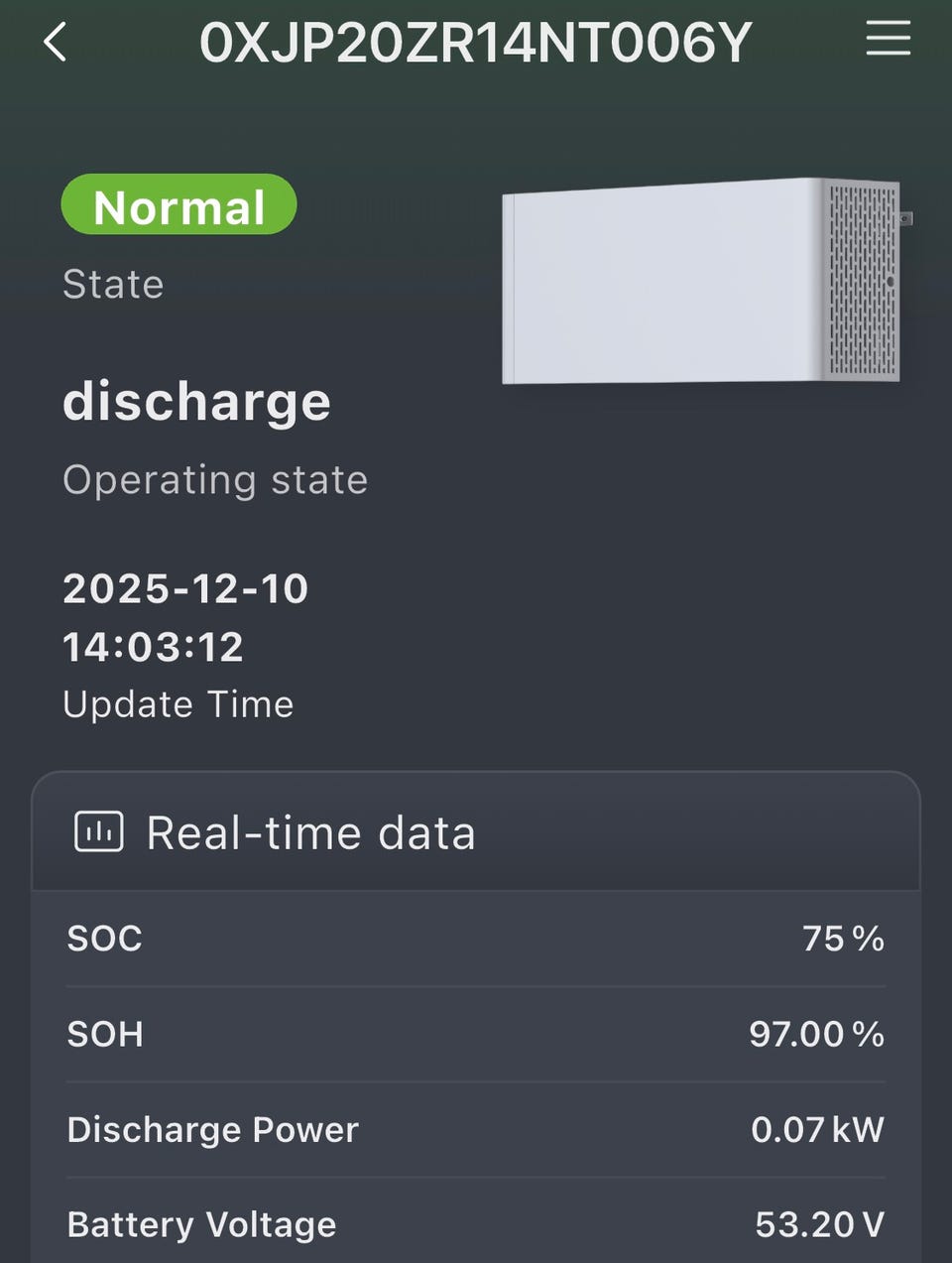Select the SOH row label
The width and height of the screenshot is (952, 1263).
[x=105, y=1034]
